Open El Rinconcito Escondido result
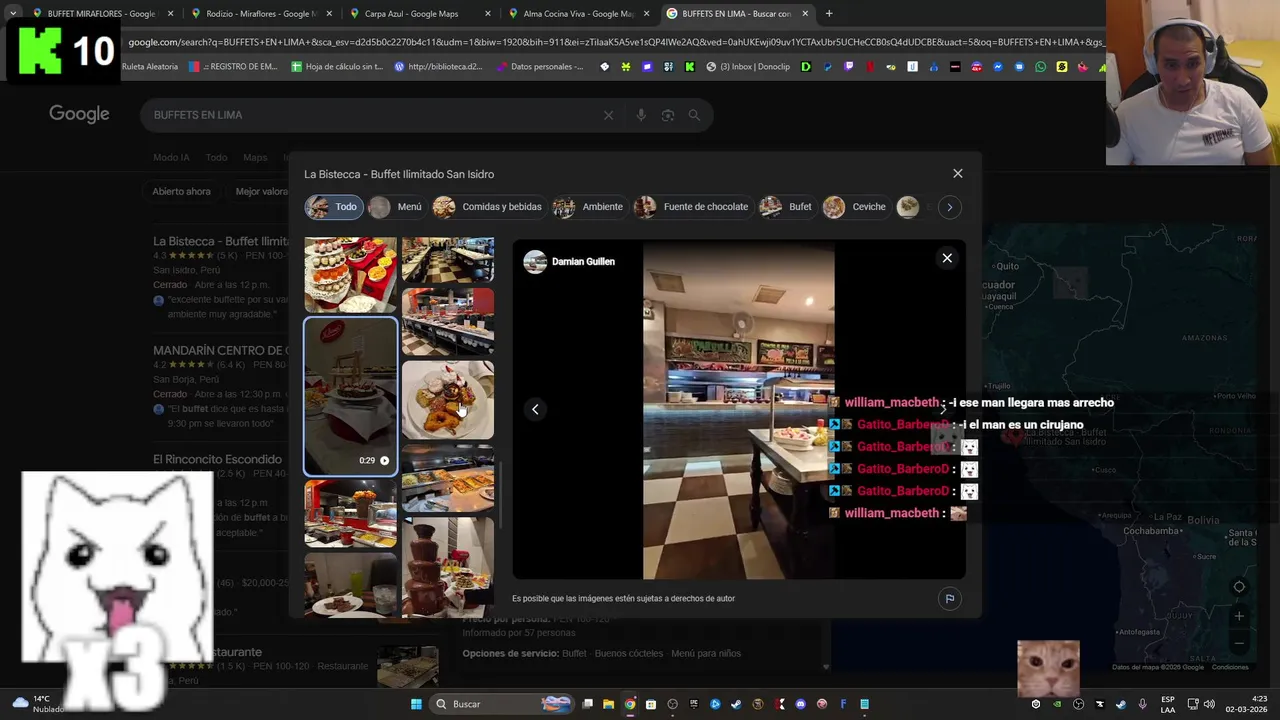The width and height of the screenshot is (1280, 720). [x=217, y=460]
